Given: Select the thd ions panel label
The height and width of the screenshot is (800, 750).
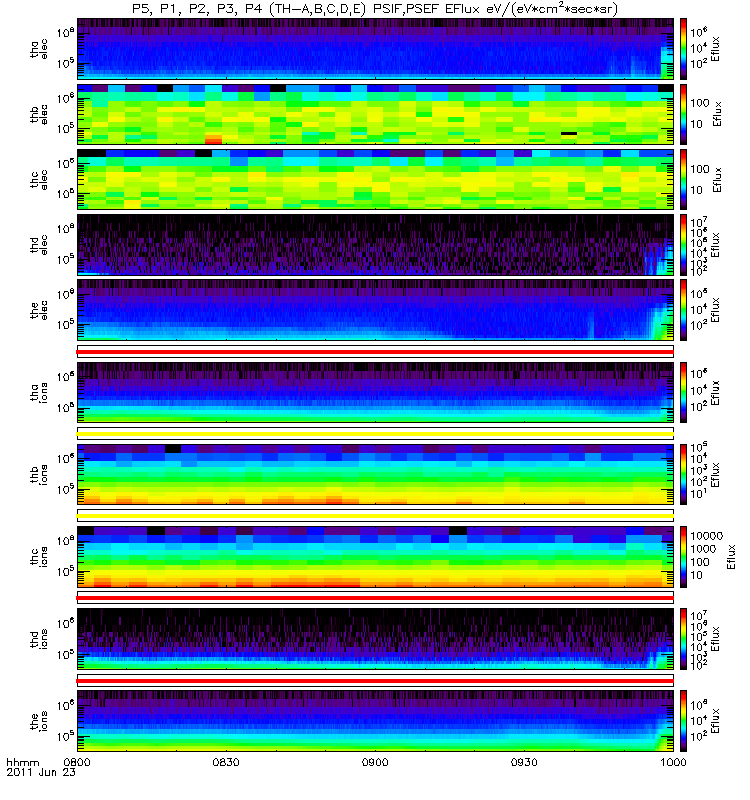Looking at the screenshot, I should coord(39,639).
